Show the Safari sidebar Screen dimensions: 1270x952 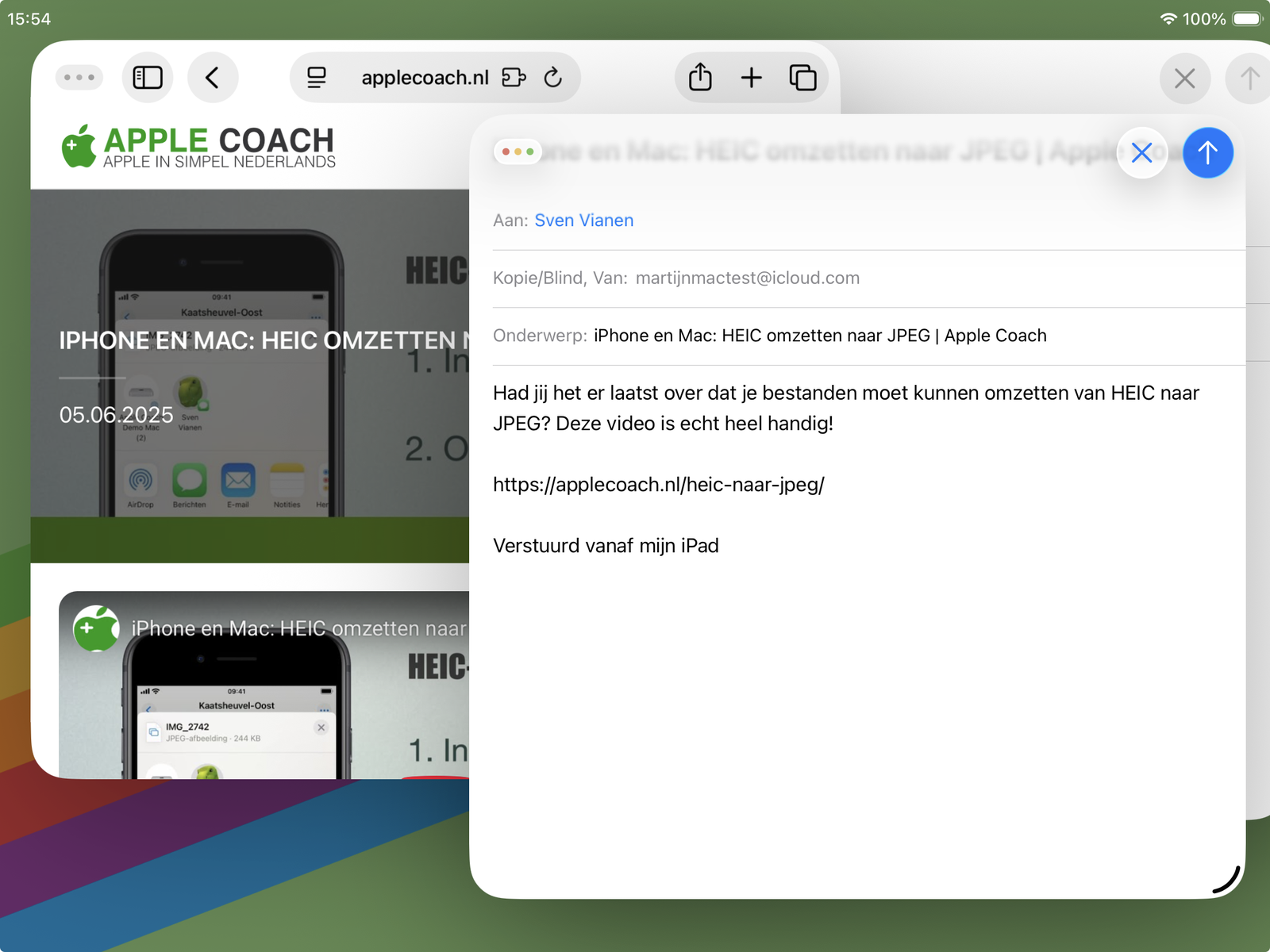point(148,78)
